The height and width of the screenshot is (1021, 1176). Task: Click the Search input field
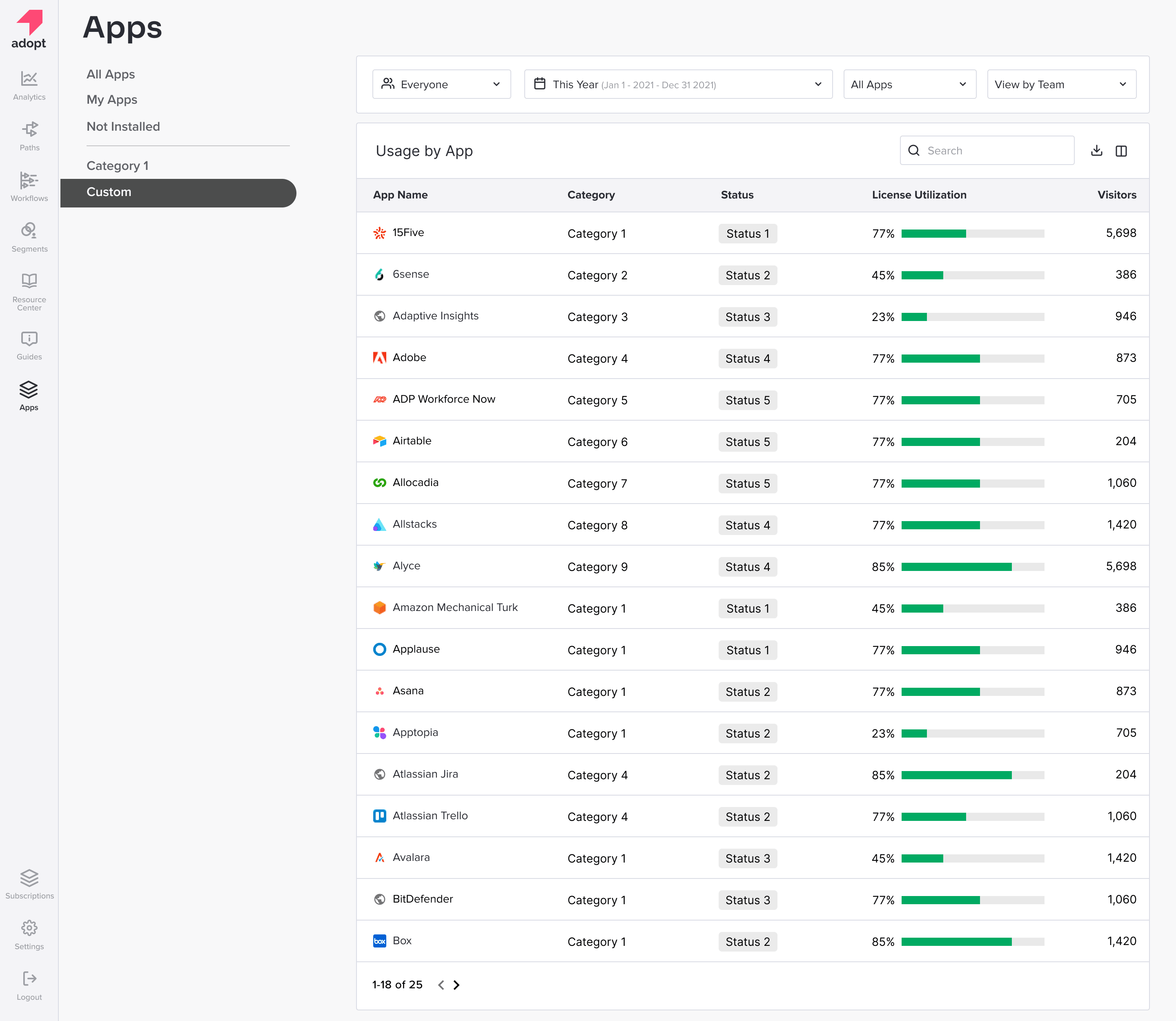987,150
